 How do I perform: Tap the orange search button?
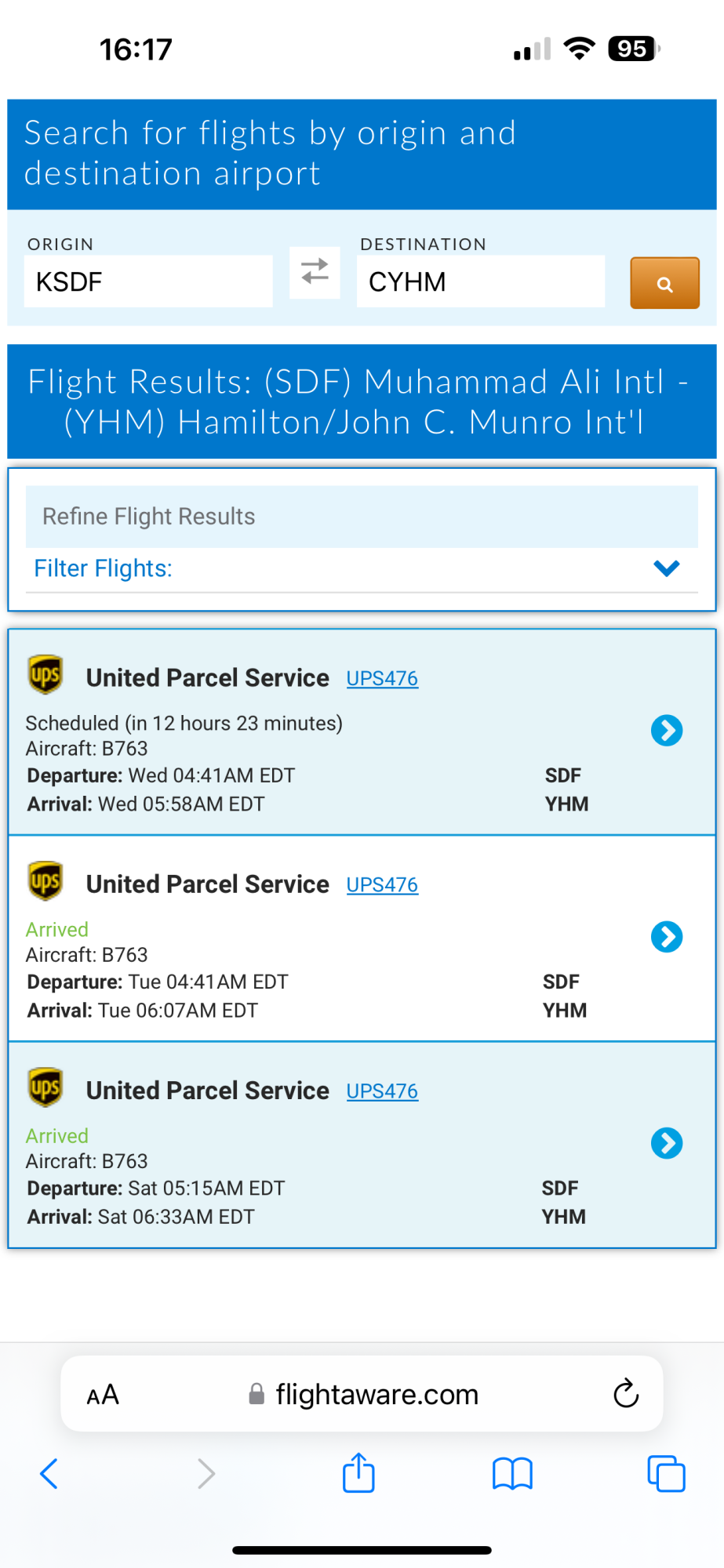pyautogui.click(x=664, y=283)
